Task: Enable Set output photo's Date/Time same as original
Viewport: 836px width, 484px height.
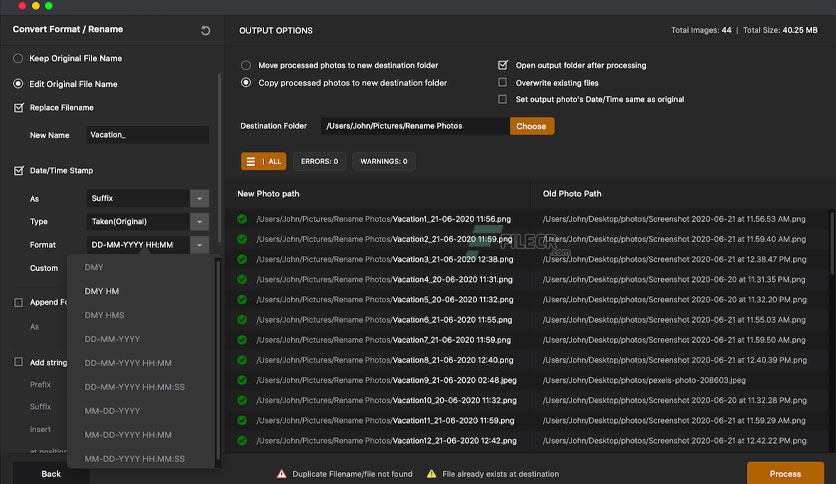Action: [x=502, y=99]
